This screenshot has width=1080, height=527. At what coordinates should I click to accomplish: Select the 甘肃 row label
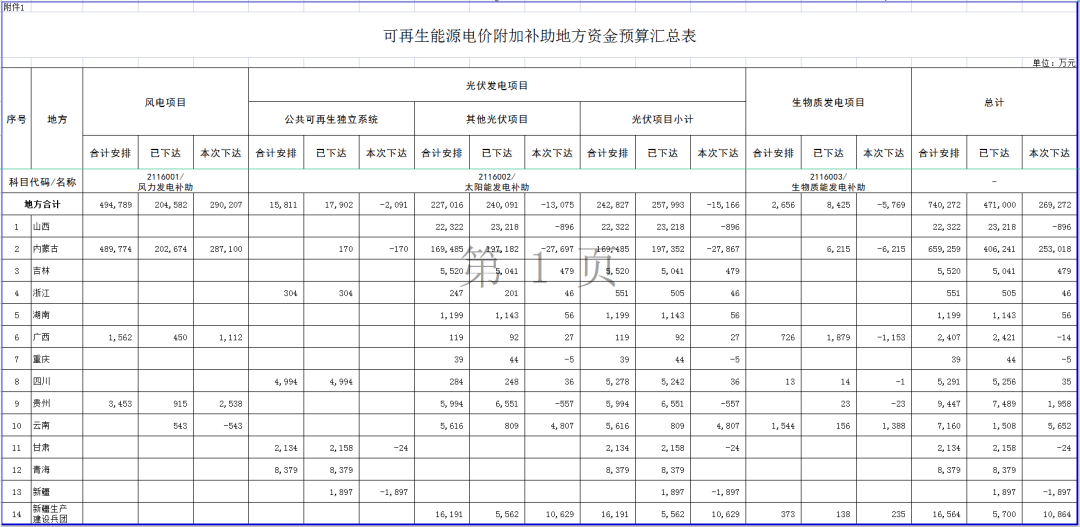tap(57, 447)
